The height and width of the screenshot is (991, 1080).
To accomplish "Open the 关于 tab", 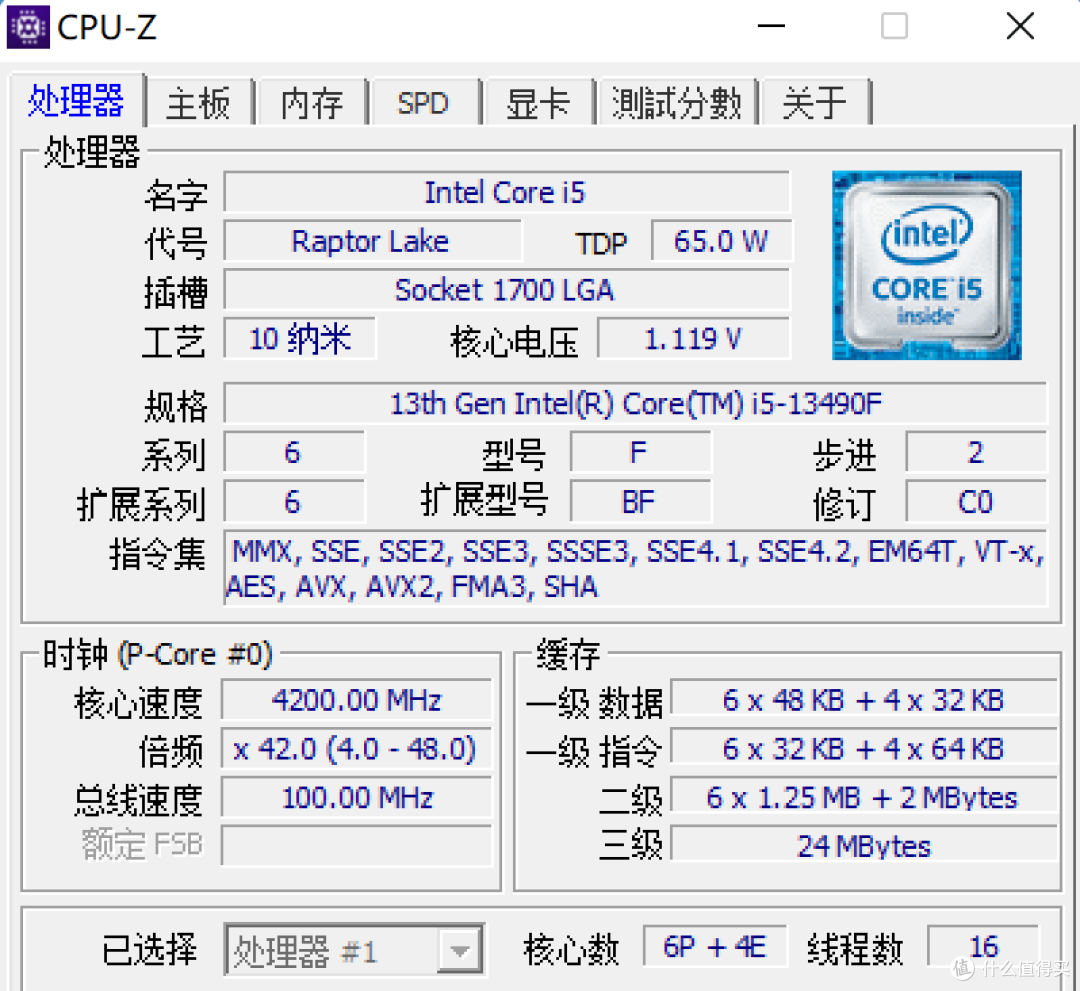I will click(x=816, y=102).
